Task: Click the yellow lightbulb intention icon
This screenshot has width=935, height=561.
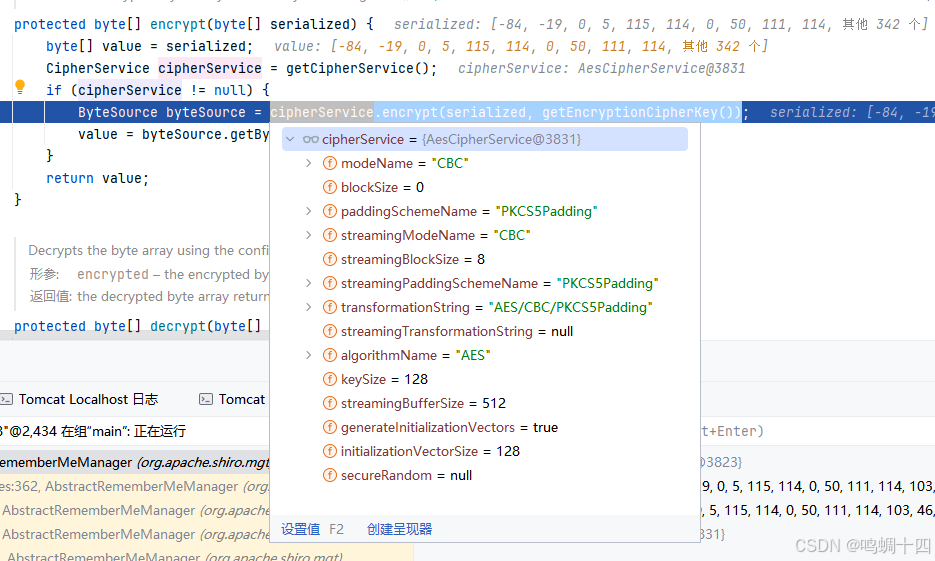Action: point(20,87)
